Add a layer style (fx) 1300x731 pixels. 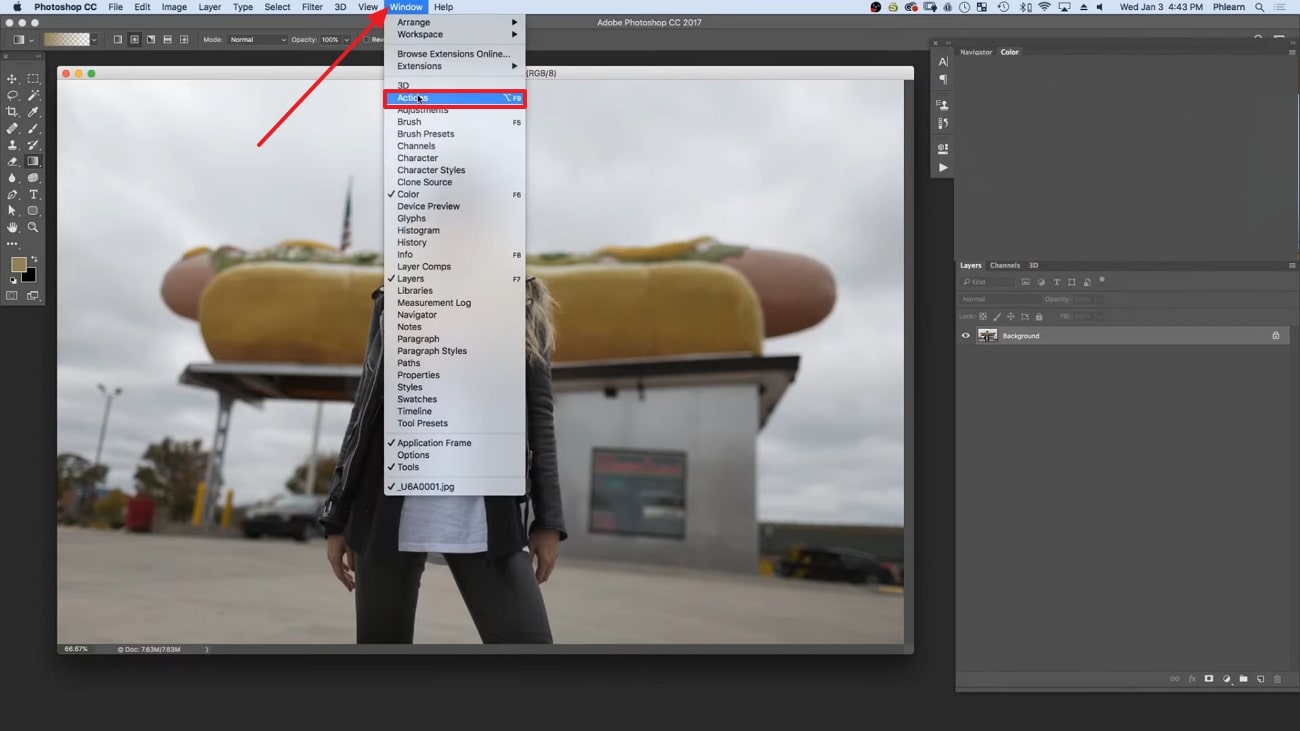pyautogui.click(x=1192, y=679)
